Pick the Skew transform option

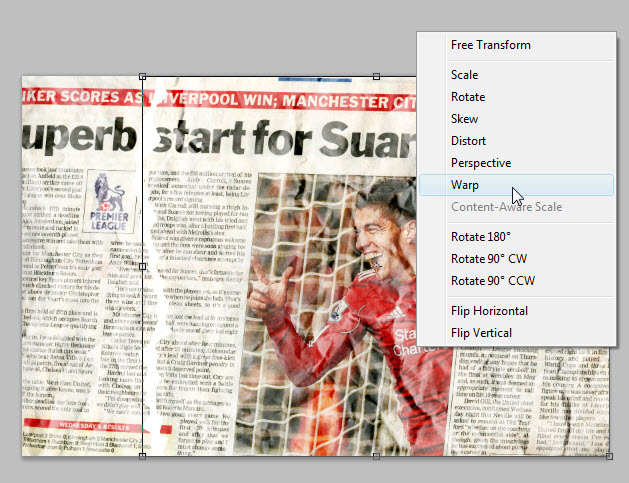[516, 119]
